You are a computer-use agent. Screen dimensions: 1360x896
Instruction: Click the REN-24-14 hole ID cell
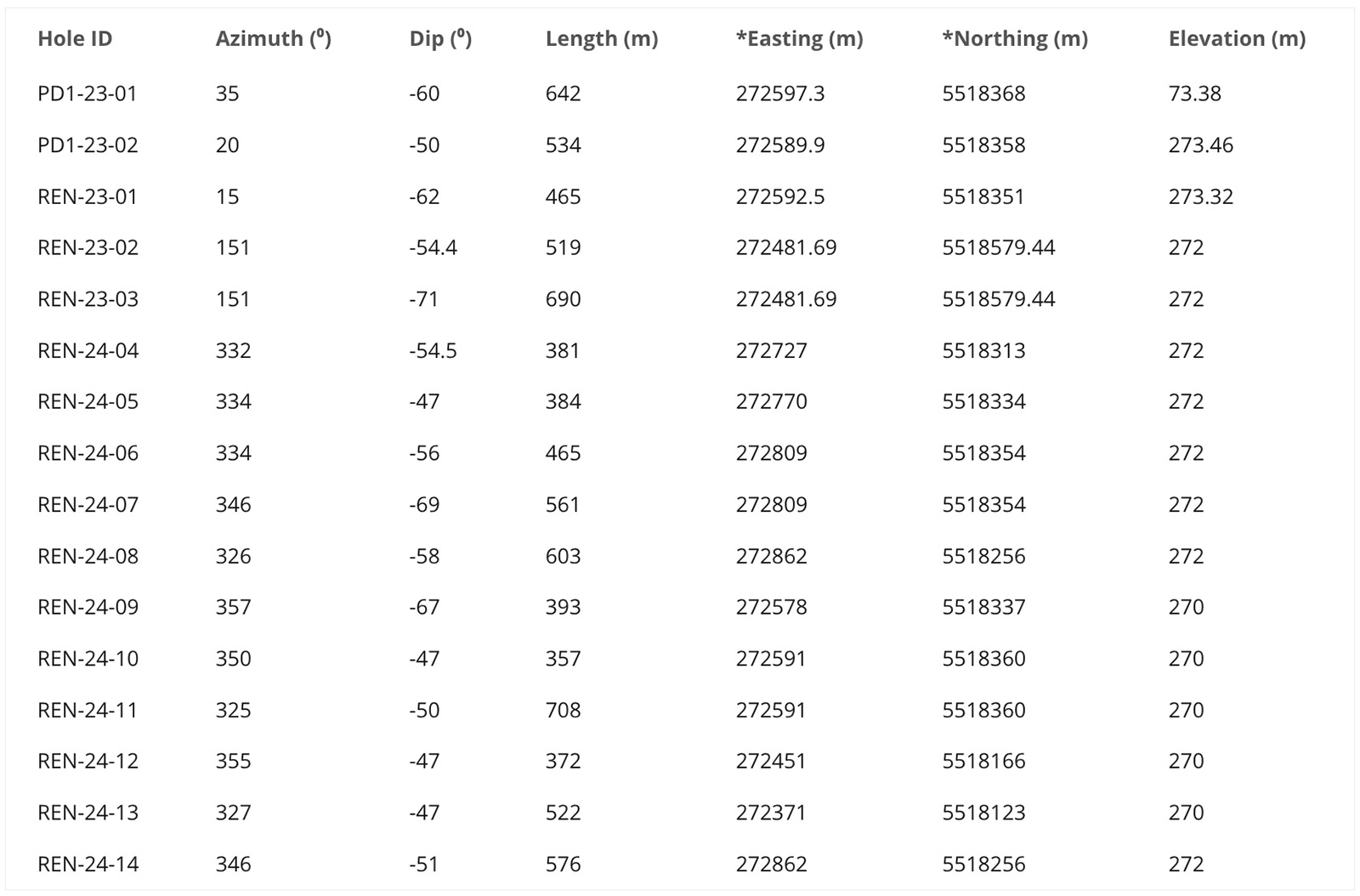pos(88,864)
